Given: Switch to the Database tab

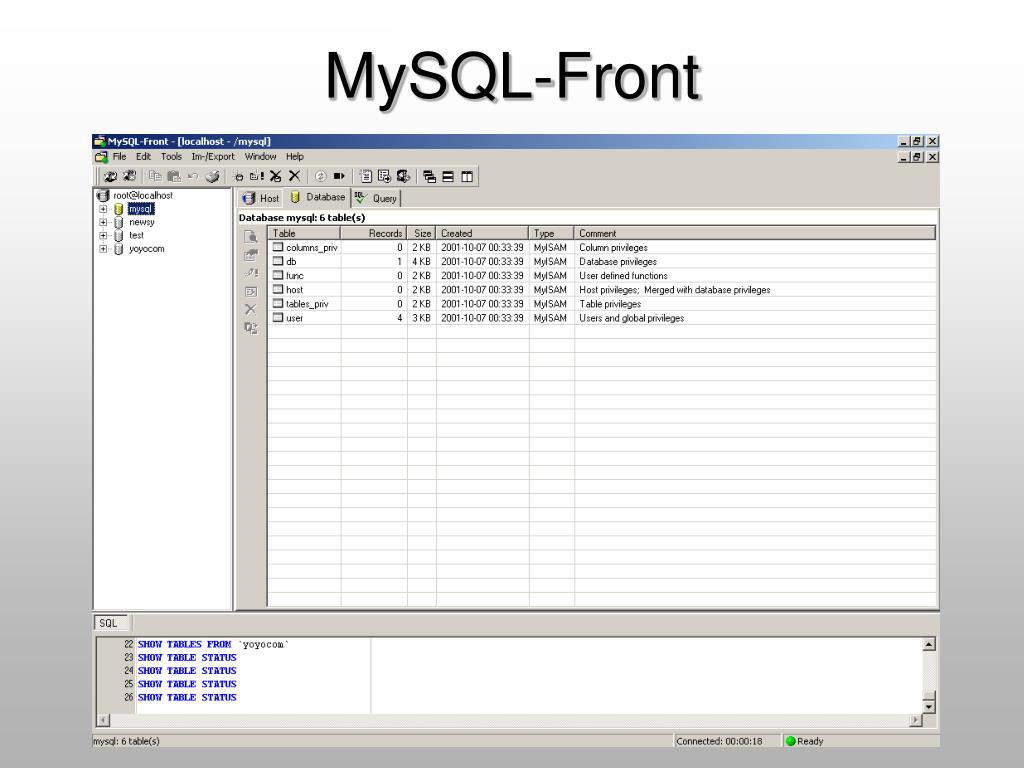Looking at the screenshot, I should click(x=317, y=197).
